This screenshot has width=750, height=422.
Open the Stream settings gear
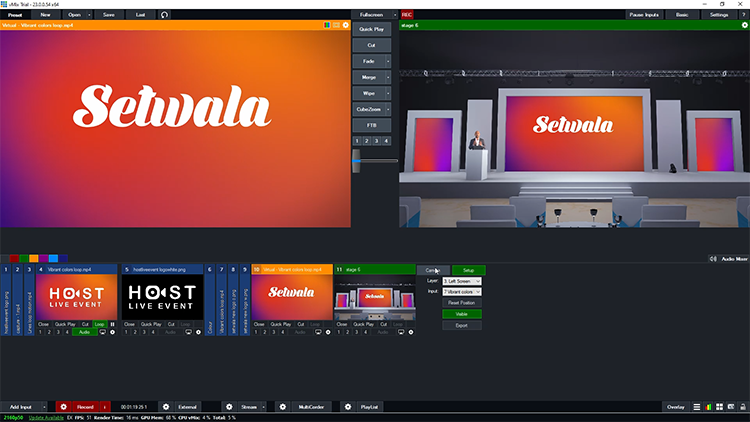(229, 407)
